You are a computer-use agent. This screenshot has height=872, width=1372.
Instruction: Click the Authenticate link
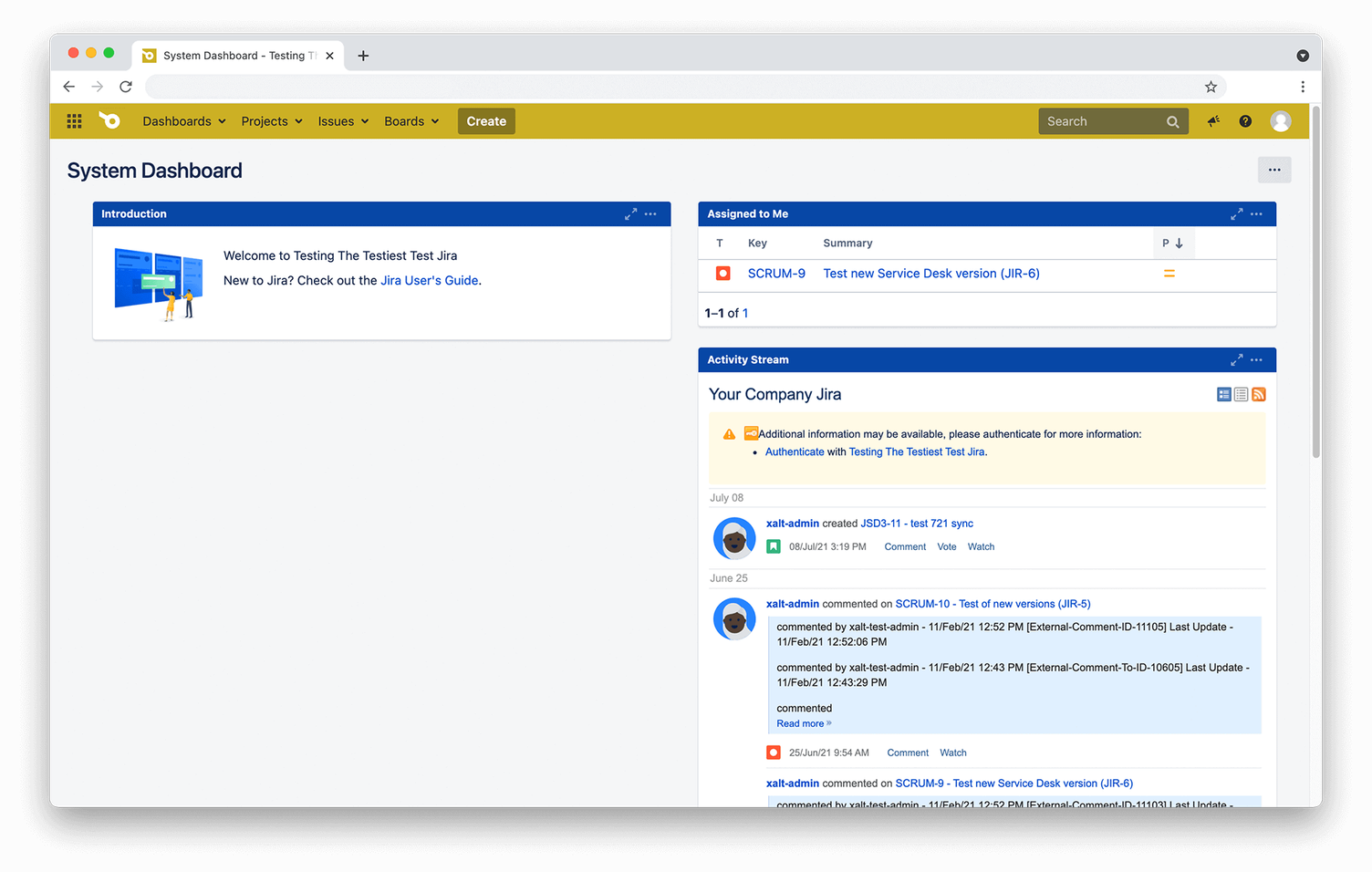click(795, 452)
